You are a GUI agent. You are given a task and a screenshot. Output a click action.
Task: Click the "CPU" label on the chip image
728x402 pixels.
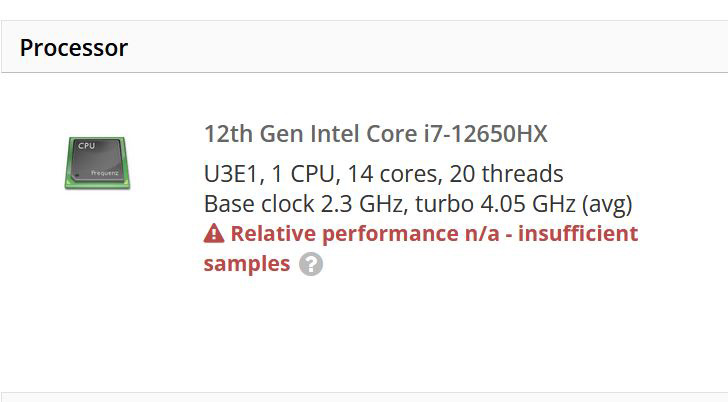pyautogui.click(x=86, y=147)
